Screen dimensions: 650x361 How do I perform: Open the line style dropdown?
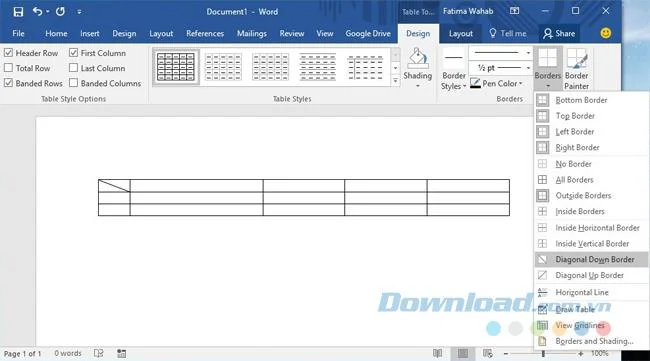click(x=528, y=53)
